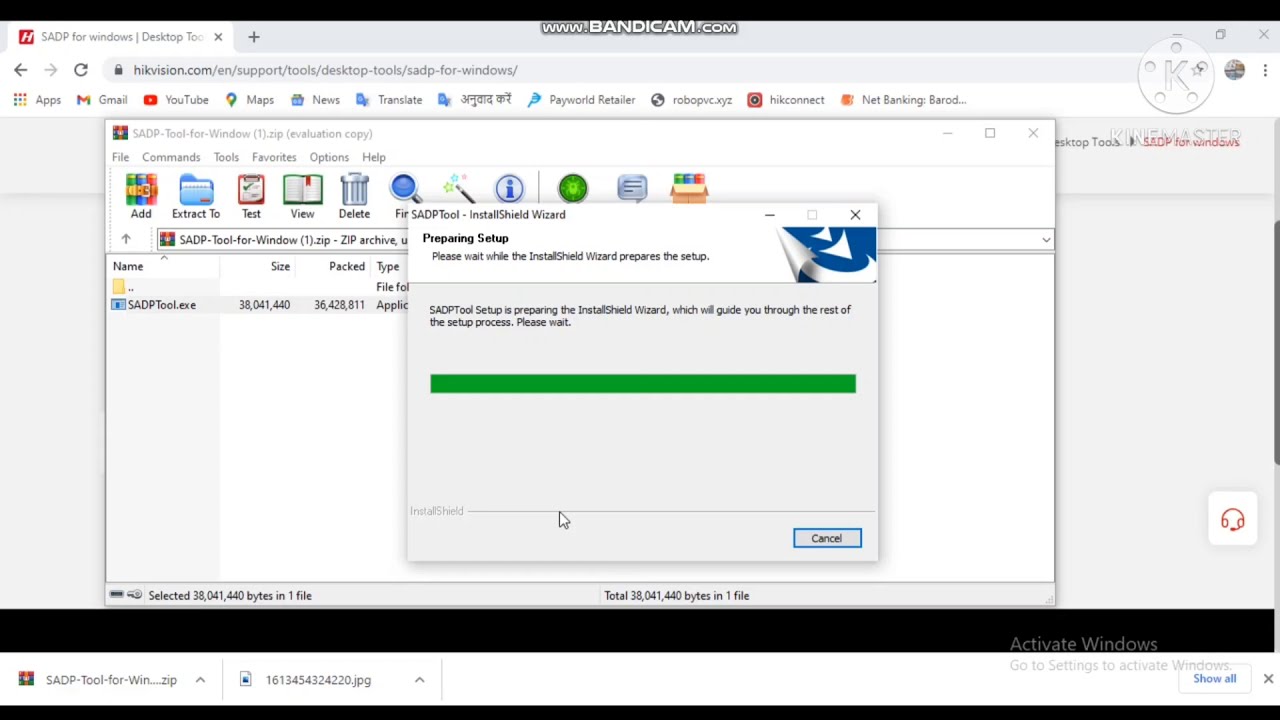Sort WinRAR file list by Packed column
1280x720 pixels.
coord(347,266)
